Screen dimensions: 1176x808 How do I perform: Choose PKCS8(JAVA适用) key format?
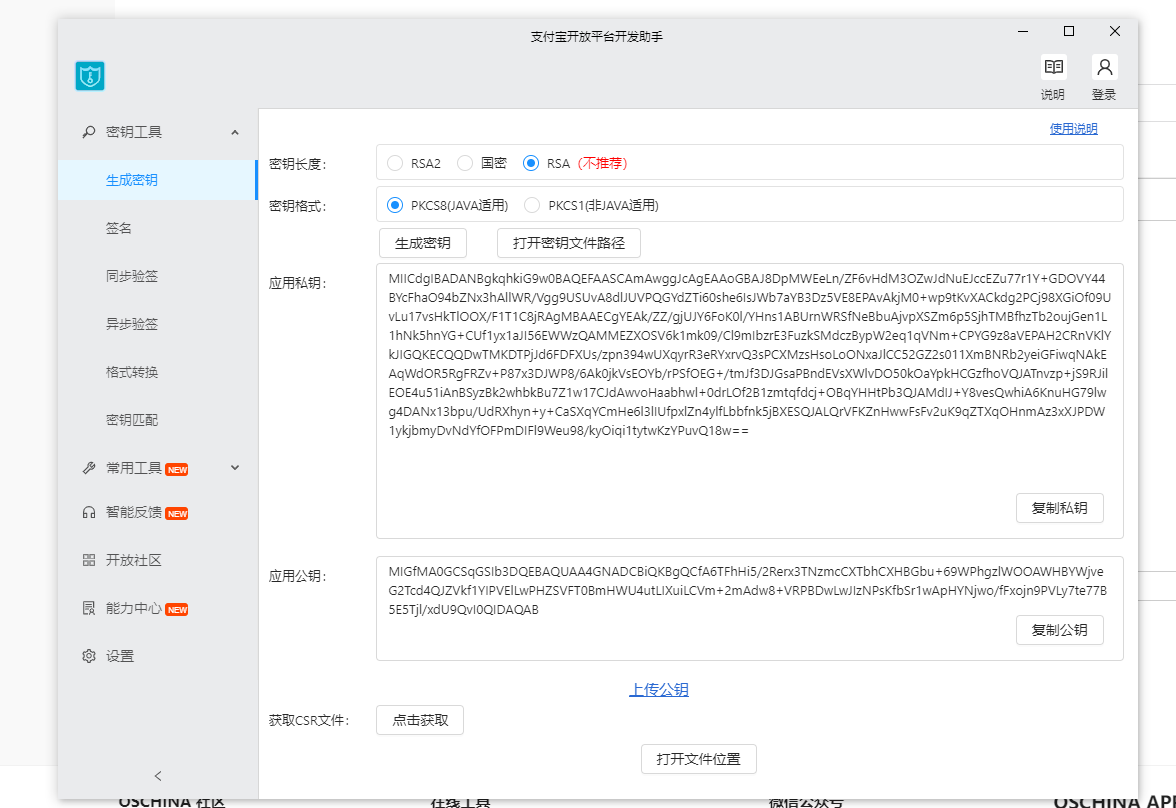(x=395, y=205)
